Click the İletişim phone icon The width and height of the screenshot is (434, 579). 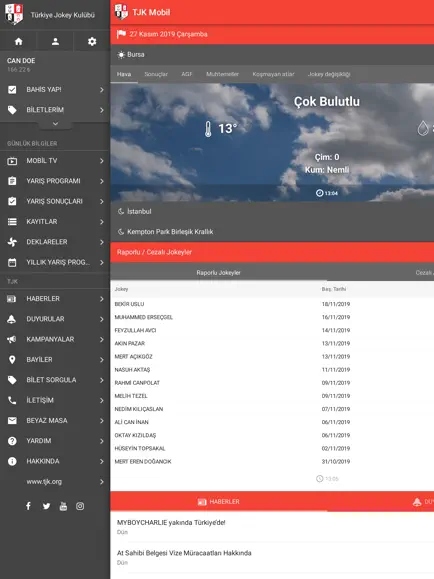pos(12,400)
